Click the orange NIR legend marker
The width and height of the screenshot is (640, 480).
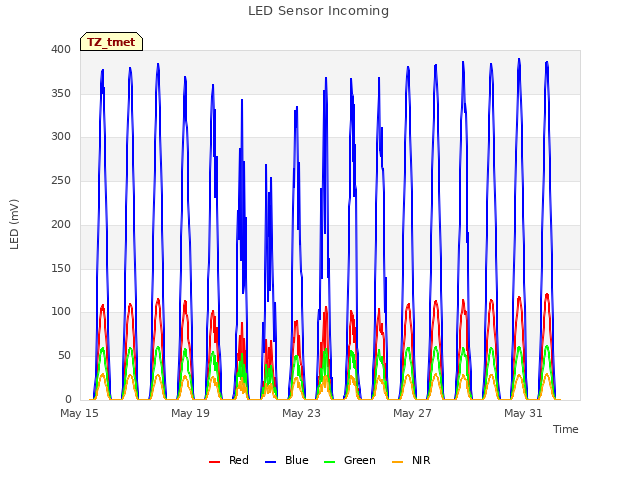tap(397, 462)
